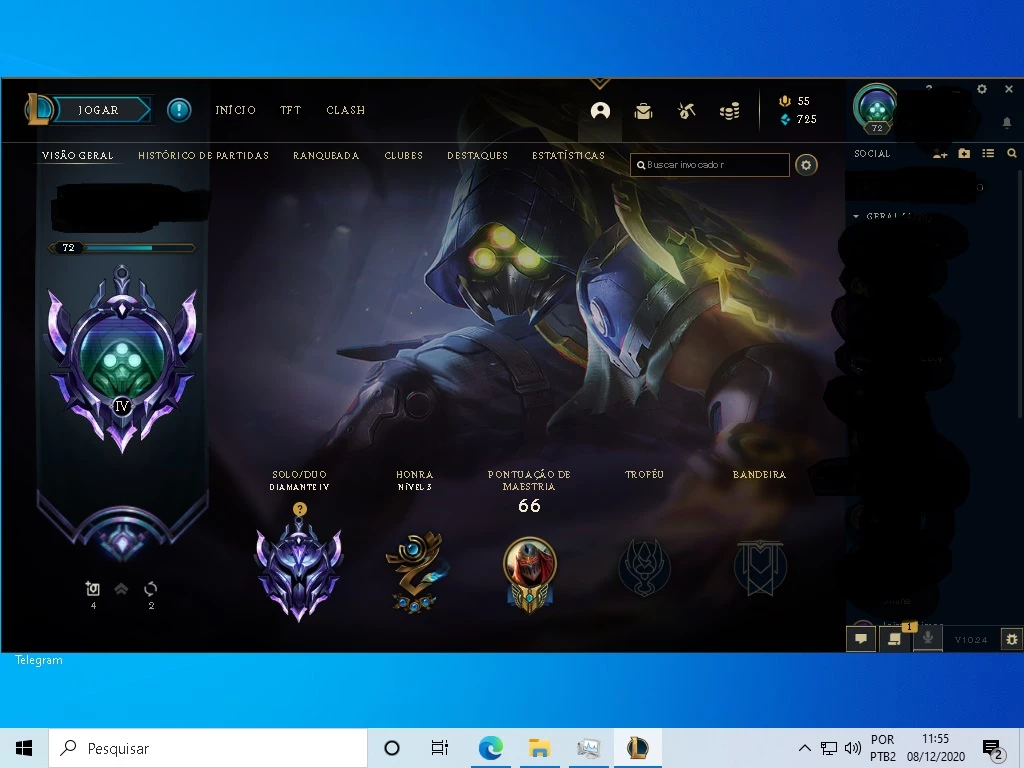Open the friends list options icon
This screenshot has width=1024, height=768.
click(988, 153)
